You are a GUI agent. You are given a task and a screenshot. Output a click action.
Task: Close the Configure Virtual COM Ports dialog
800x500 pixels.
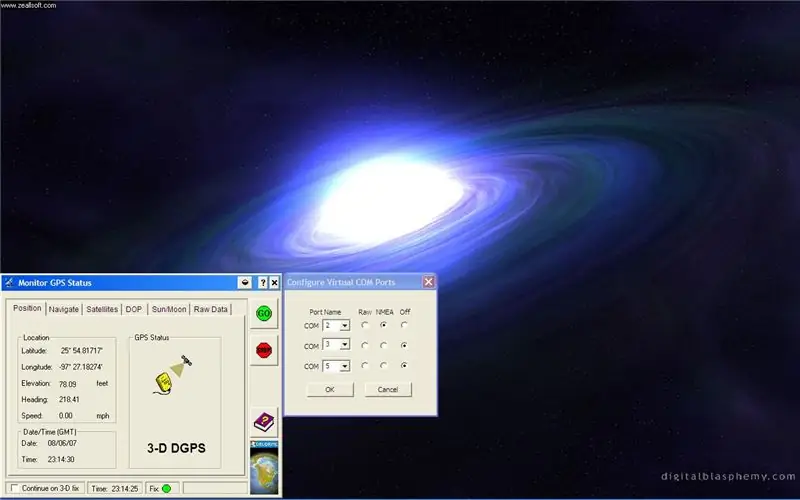coord(429,282)
